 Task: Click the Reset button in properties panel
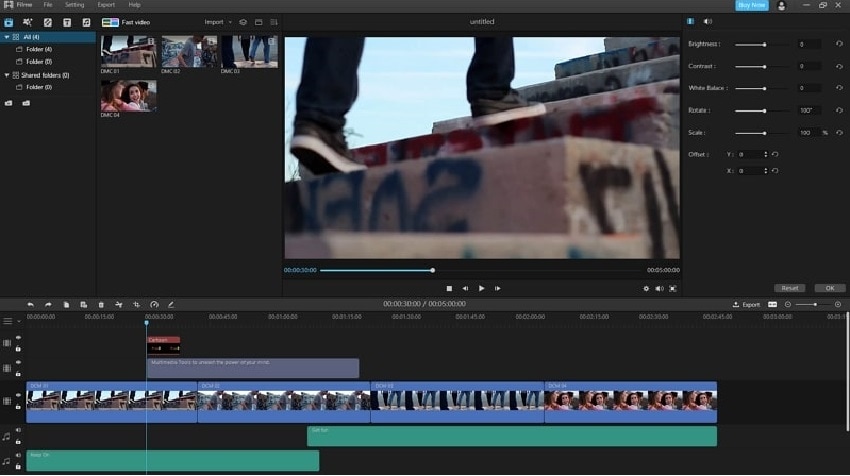coord(789,288)
